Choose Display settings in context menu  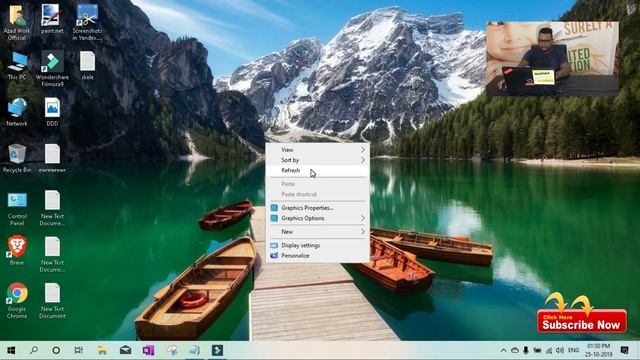318,245
